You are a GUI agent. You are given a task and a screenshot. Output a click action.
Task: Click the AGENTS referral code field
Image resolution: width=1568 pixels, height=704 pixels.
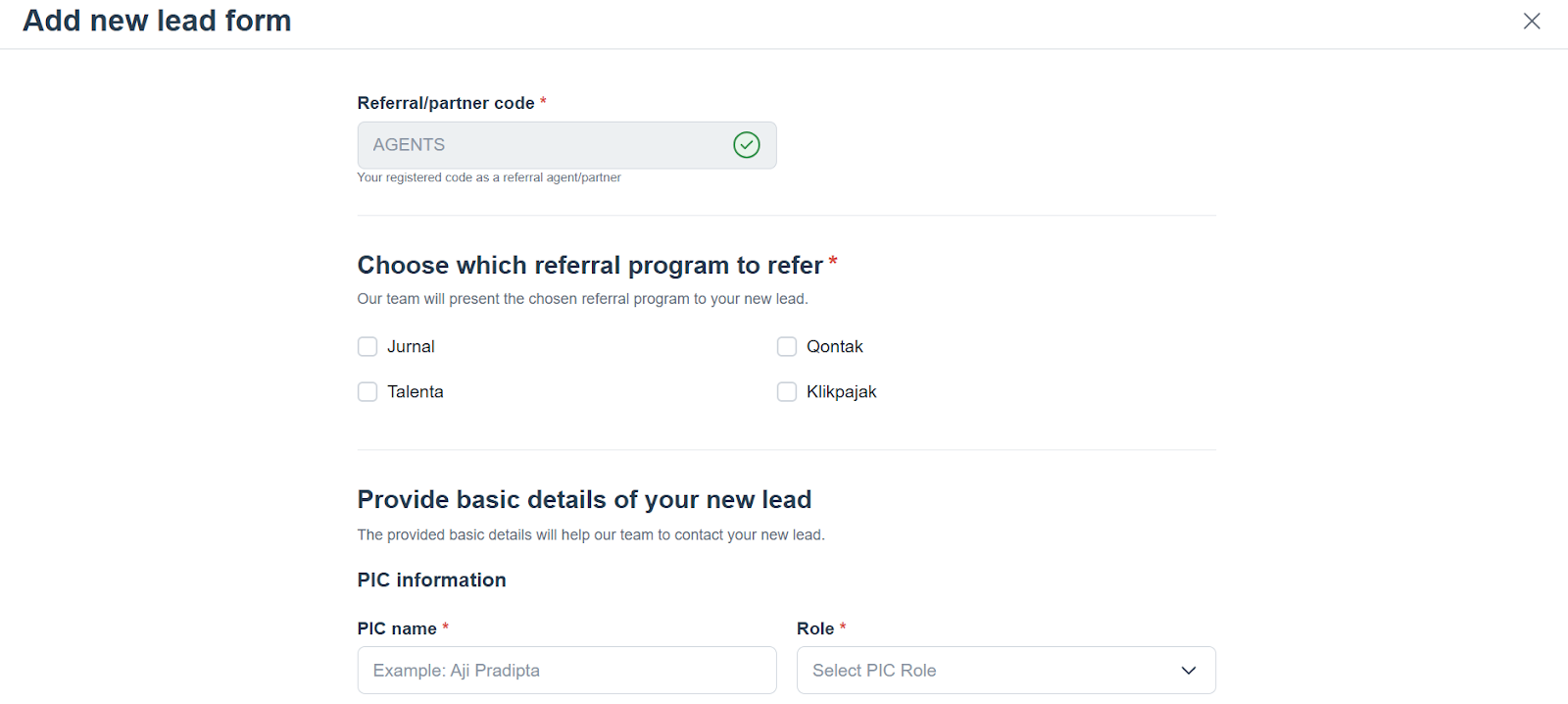pyautogui.click(x=539, y=145)
